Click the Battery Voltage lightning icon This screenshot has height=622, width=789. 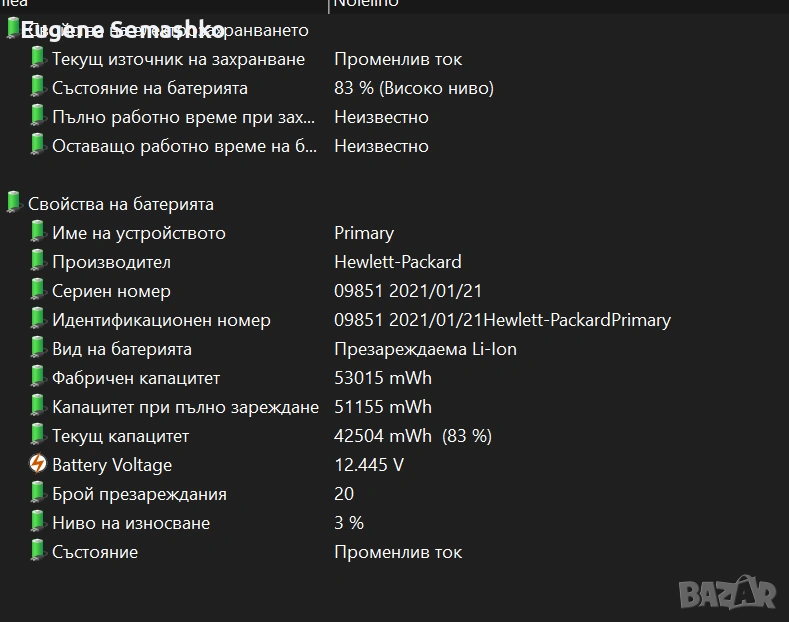[38, 464]
